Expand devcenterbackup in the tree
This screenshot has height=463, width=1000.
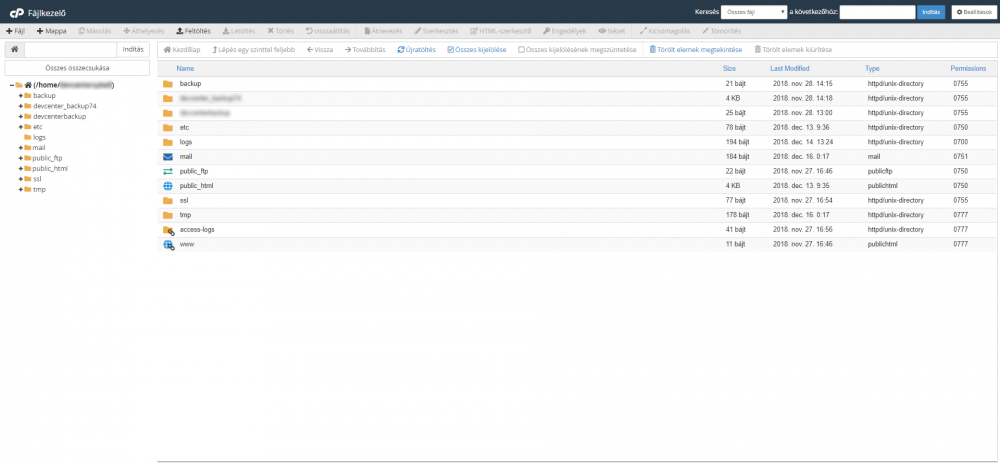tap(20, 116)
